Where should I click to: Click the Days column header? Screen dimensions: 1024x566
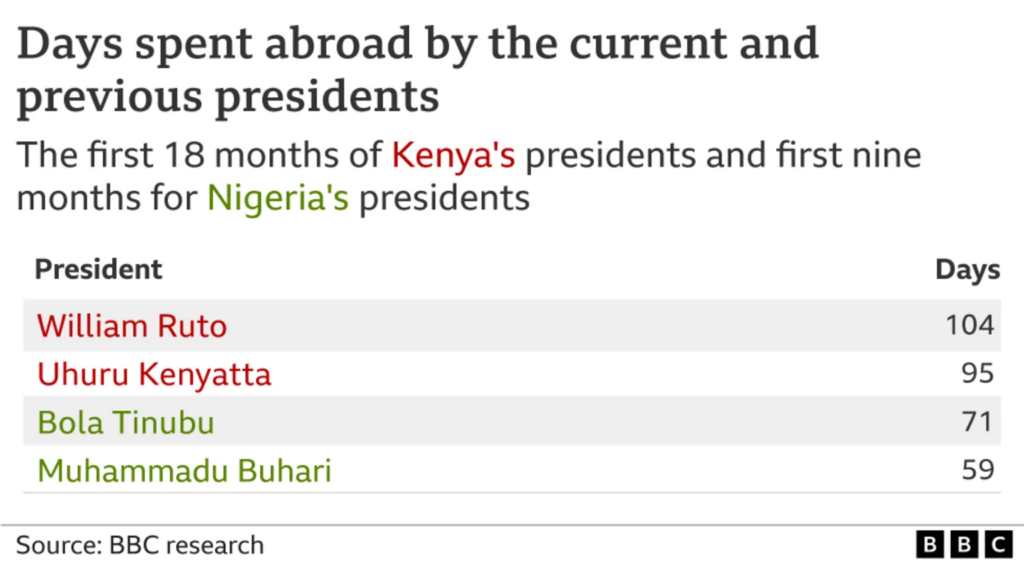[x=967, y=269]
